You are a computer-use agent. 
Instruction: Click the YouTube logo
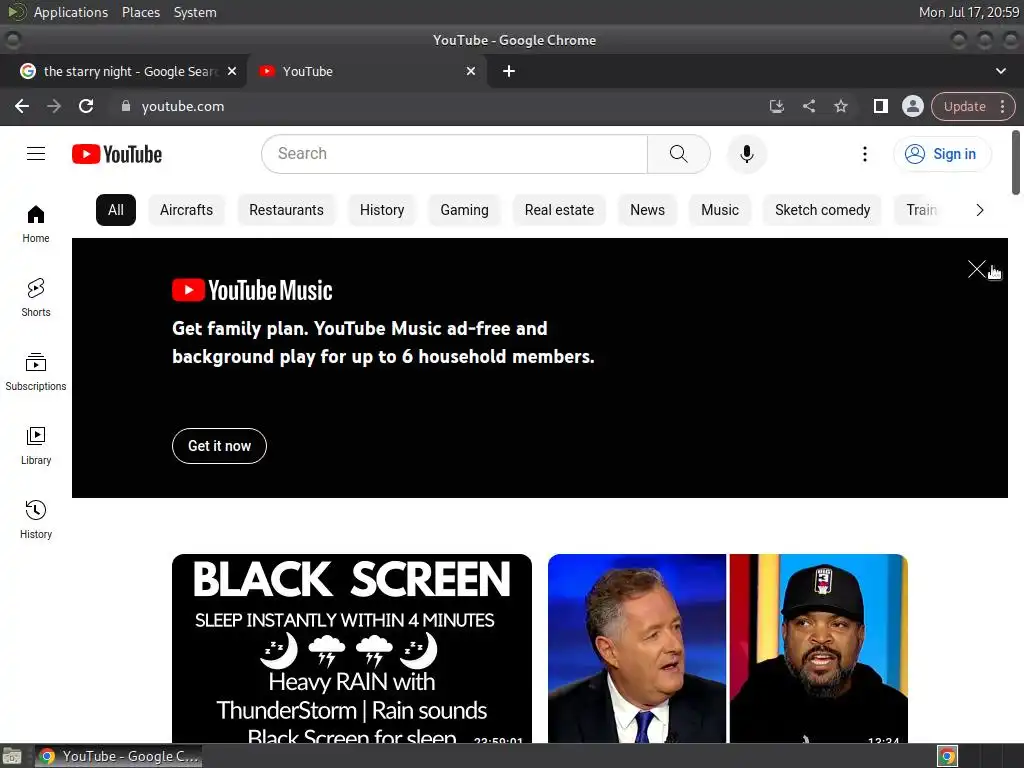[x=117, y=154]
